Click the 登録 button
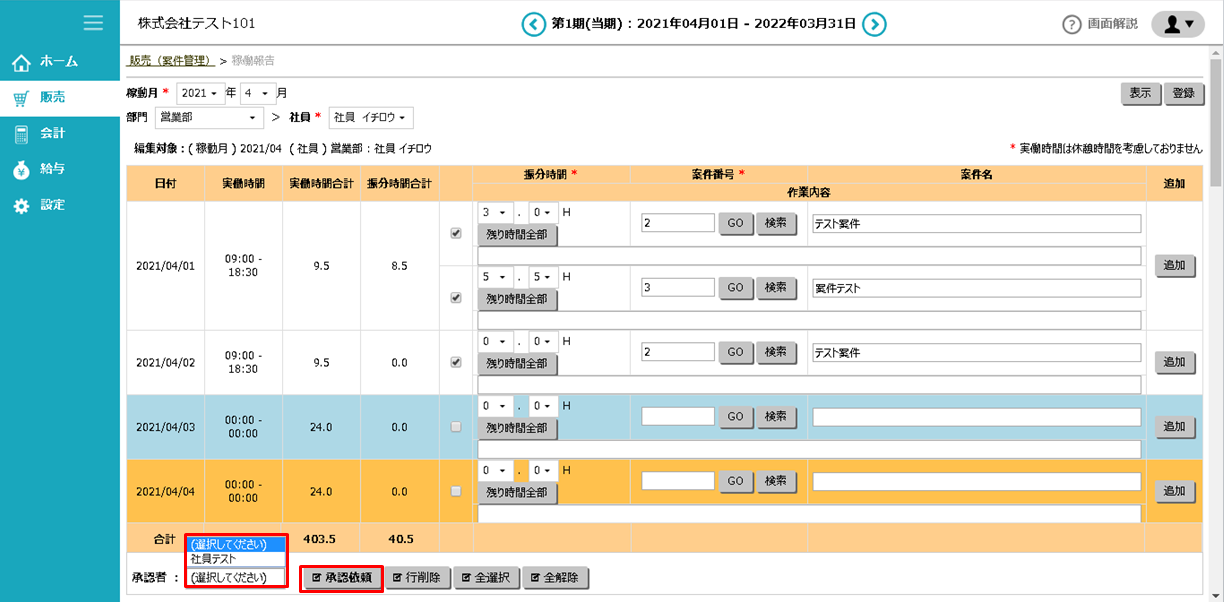1224x602 pixels. click(x=1183, y=93)
